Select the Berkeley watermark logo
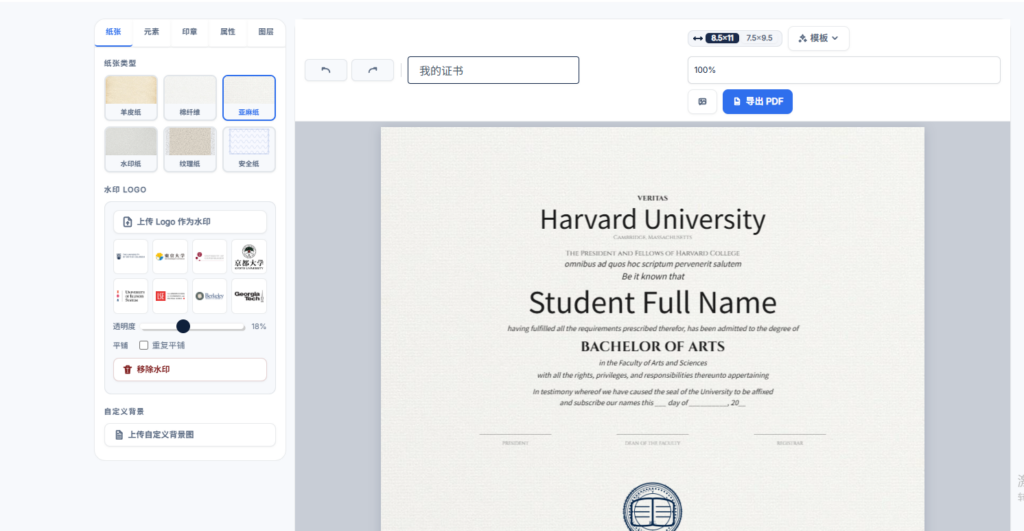The width and height of the screenshot is (1024, 531). [210, 296]
